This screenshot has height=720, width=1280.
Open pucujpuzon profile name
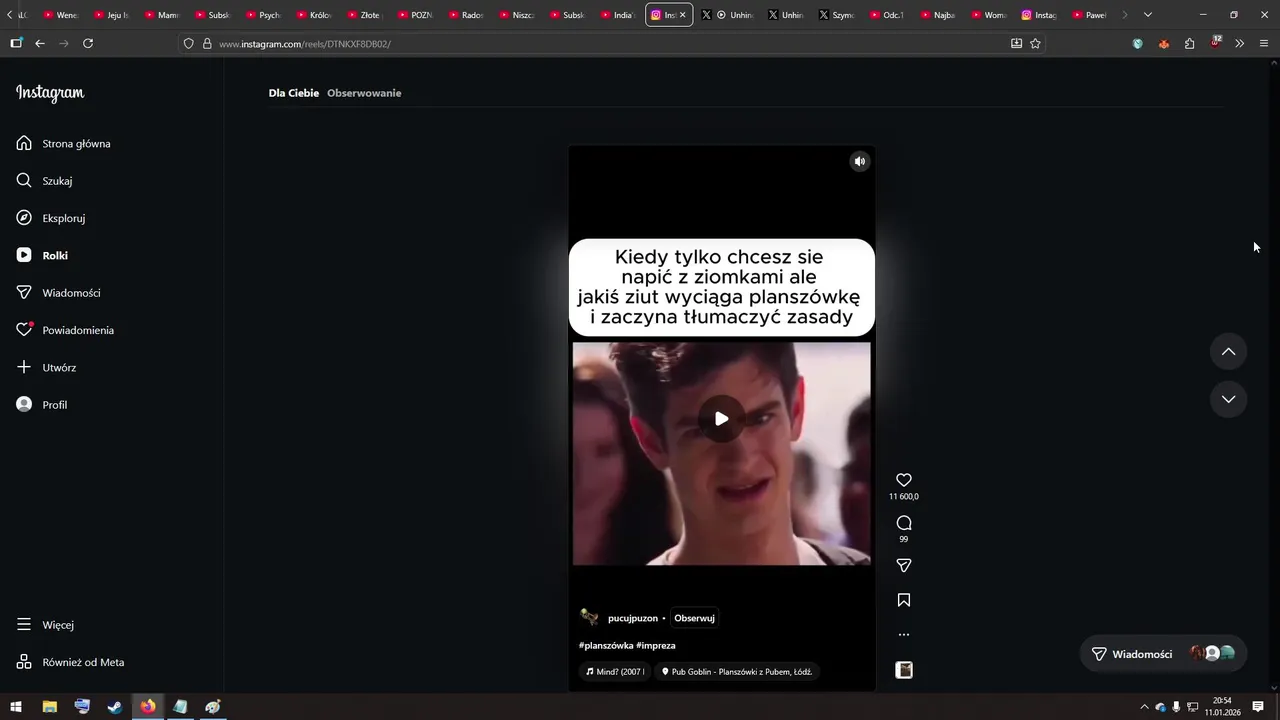click(x=633, y=618)
